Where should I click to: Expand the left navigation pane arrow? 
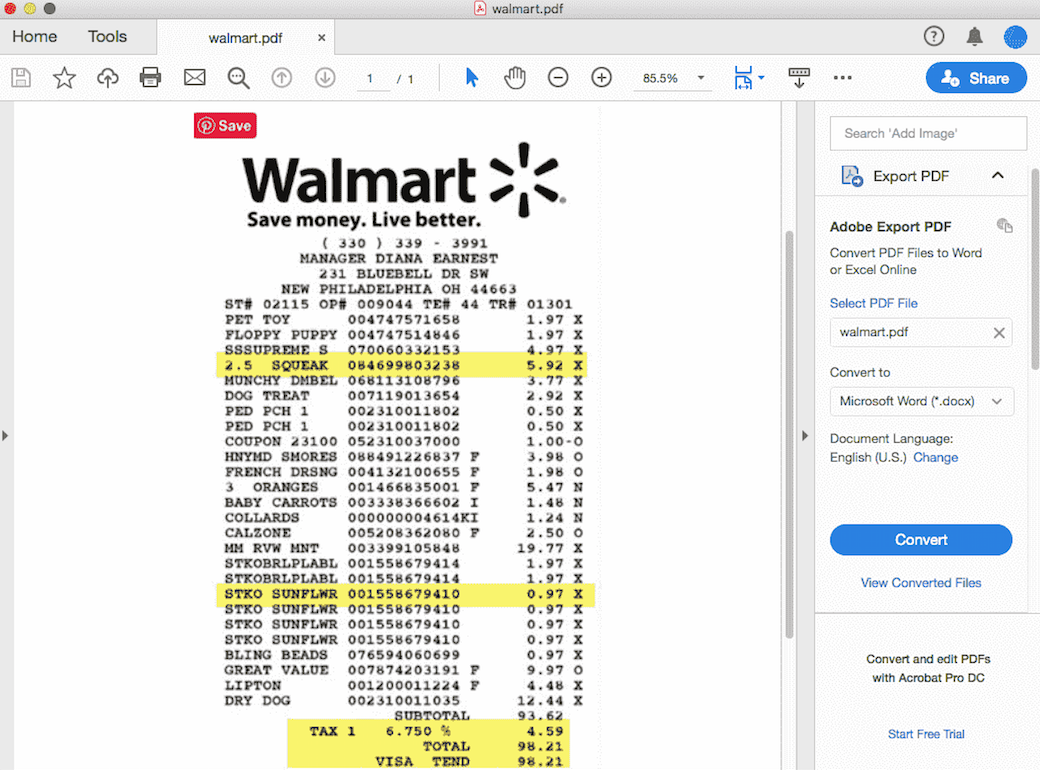click(5, 436)
